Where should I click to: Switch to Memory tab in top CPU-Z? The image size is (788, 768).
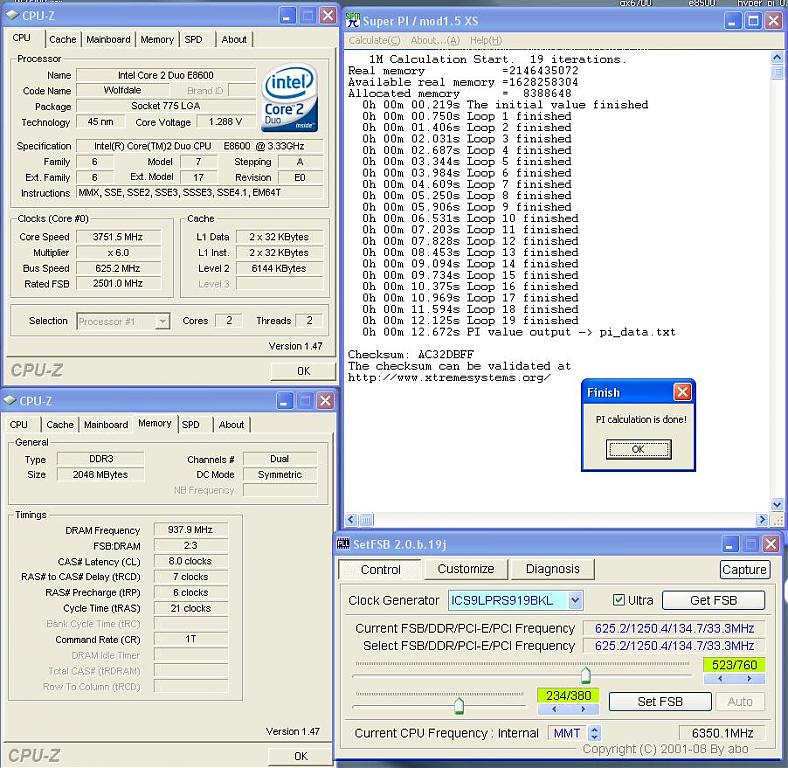157,39
